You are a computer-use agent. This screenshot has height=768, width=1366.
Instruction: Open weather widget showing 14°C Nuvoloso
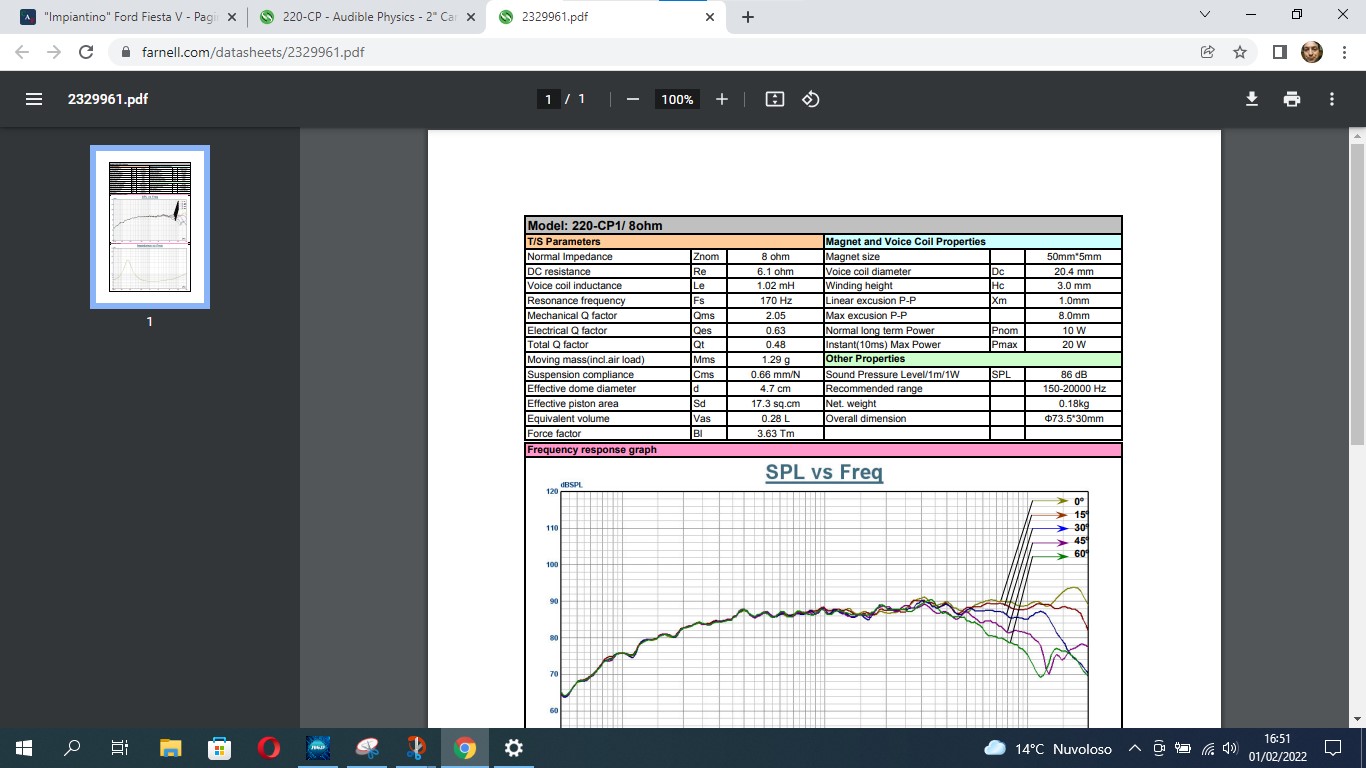point(1048,748)
